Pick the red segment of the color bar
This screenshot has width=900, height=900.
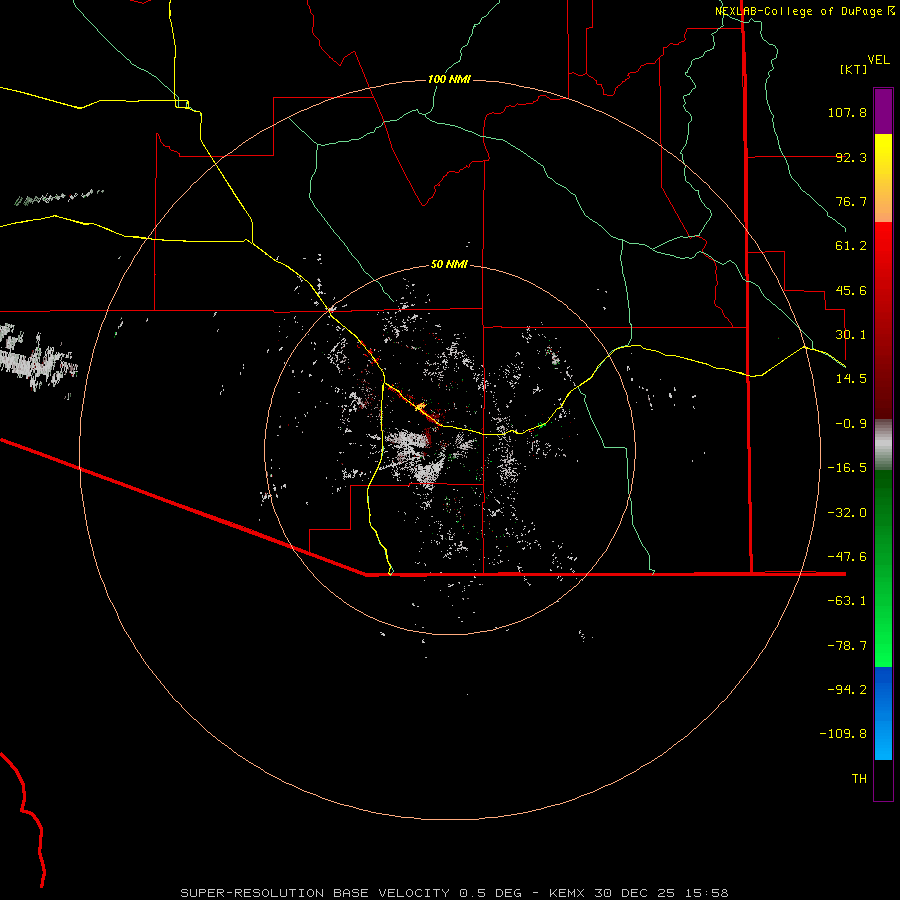pos(883,320)
